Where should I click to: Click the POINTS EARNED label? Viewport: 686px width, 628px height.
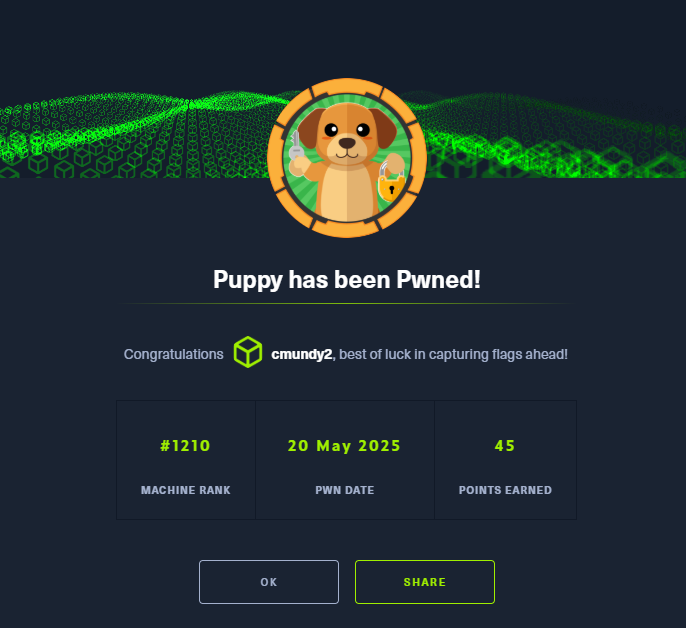point(505,490)
